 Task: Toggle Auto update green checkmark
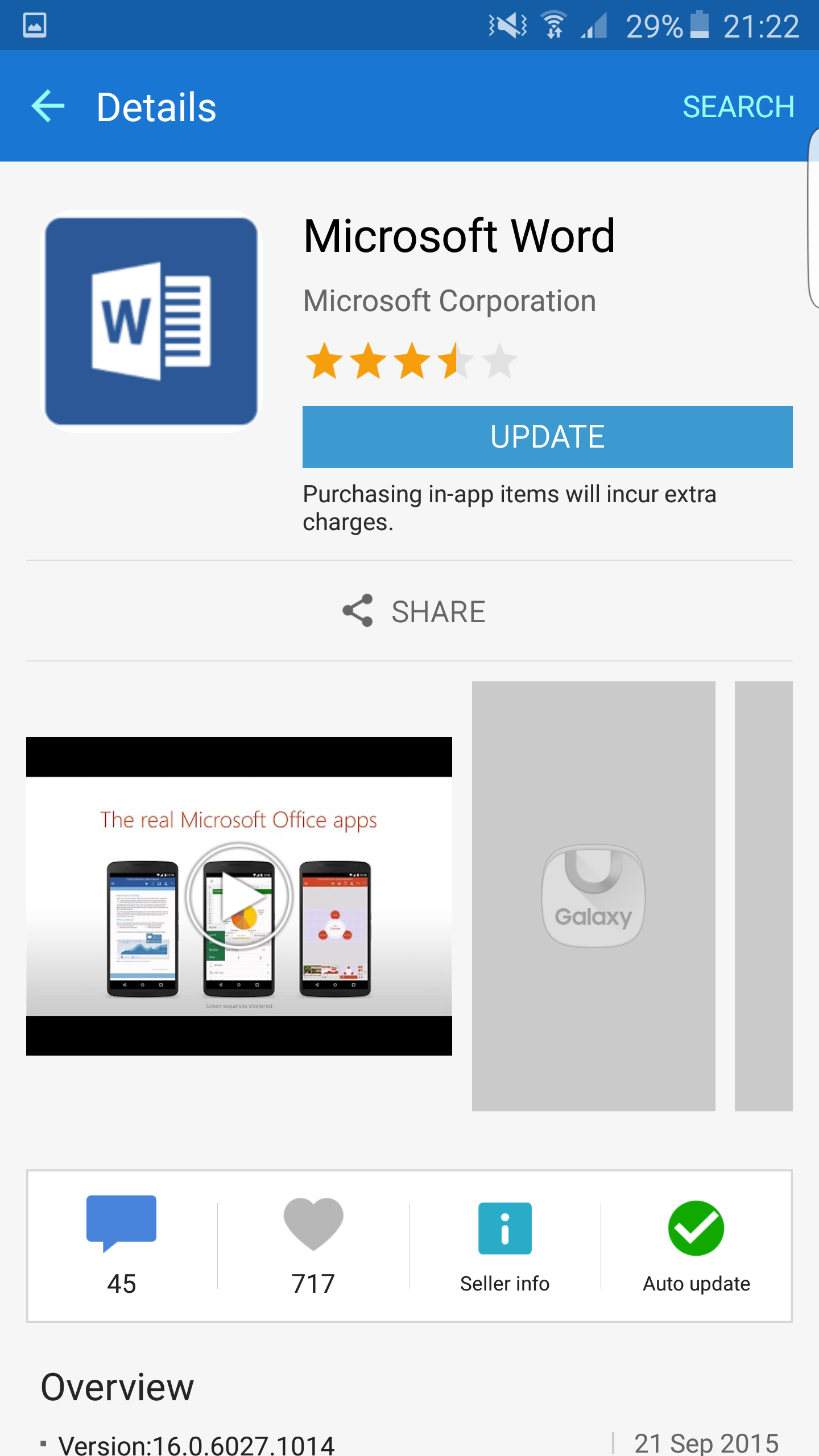tap(696, 1228)
